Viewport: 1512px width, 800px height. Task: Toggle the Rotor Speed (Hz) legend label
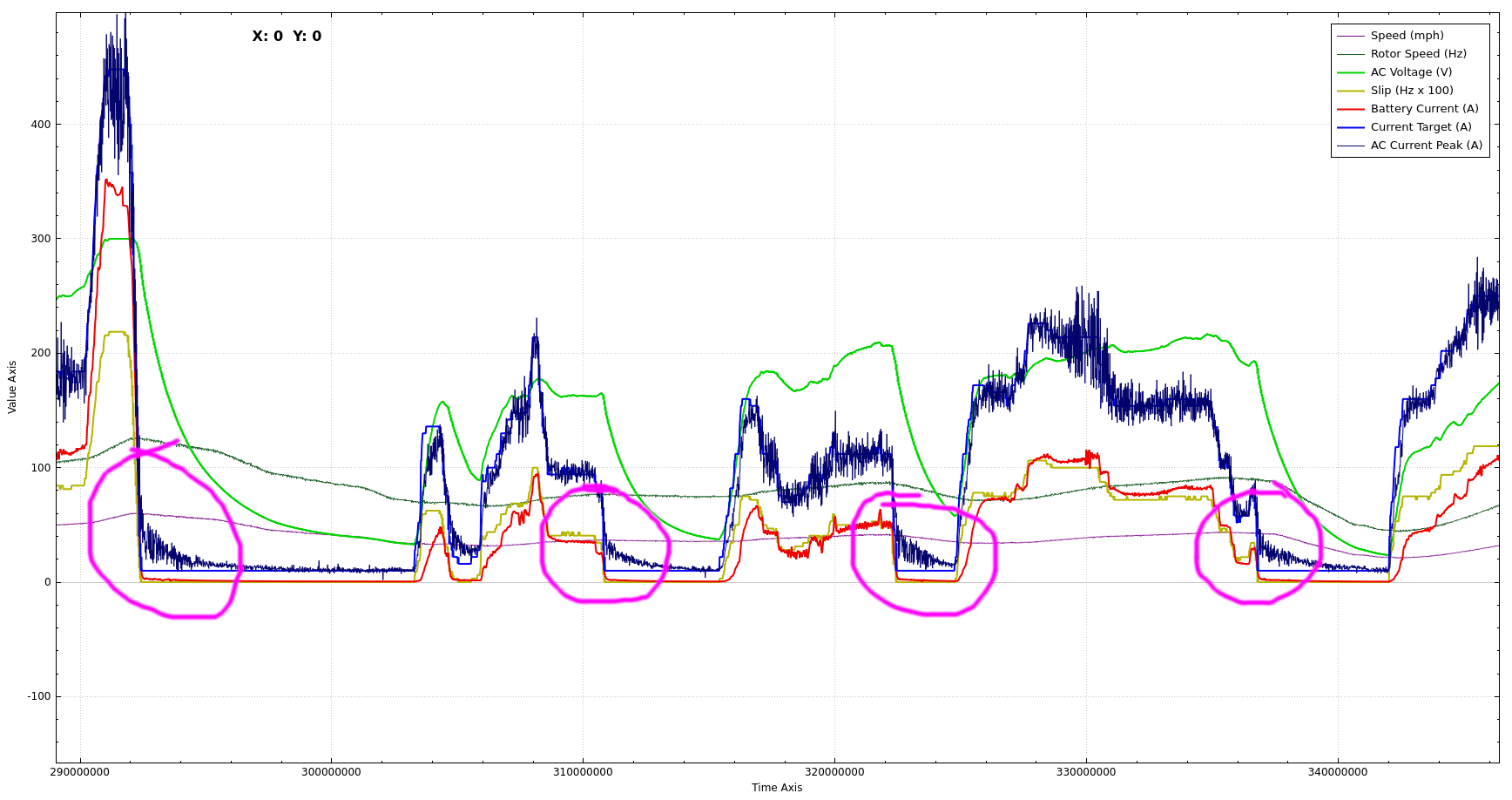click(x=1418, y=54)
